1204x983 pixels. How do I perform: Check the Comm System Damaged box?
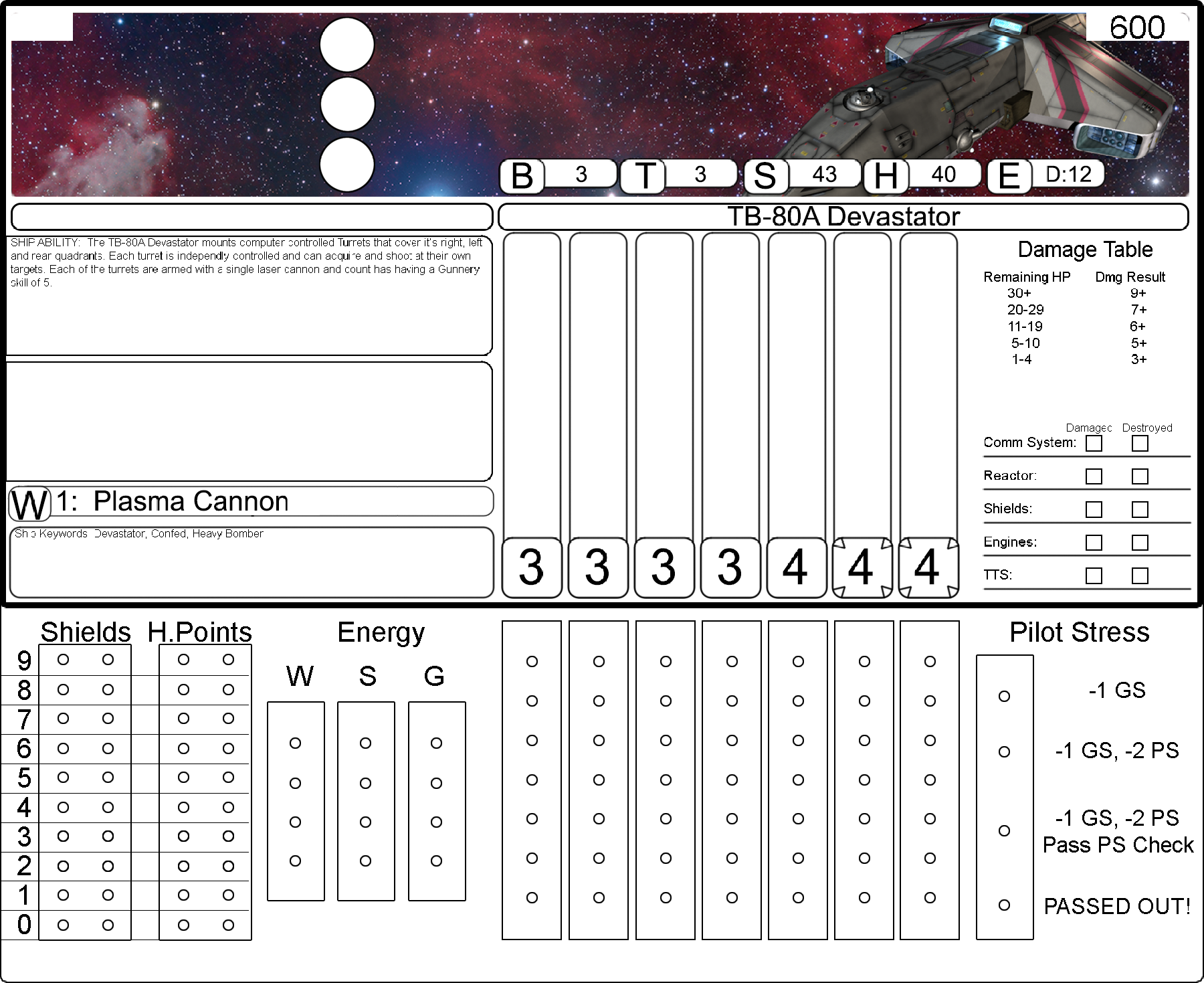pos(1094,443)
